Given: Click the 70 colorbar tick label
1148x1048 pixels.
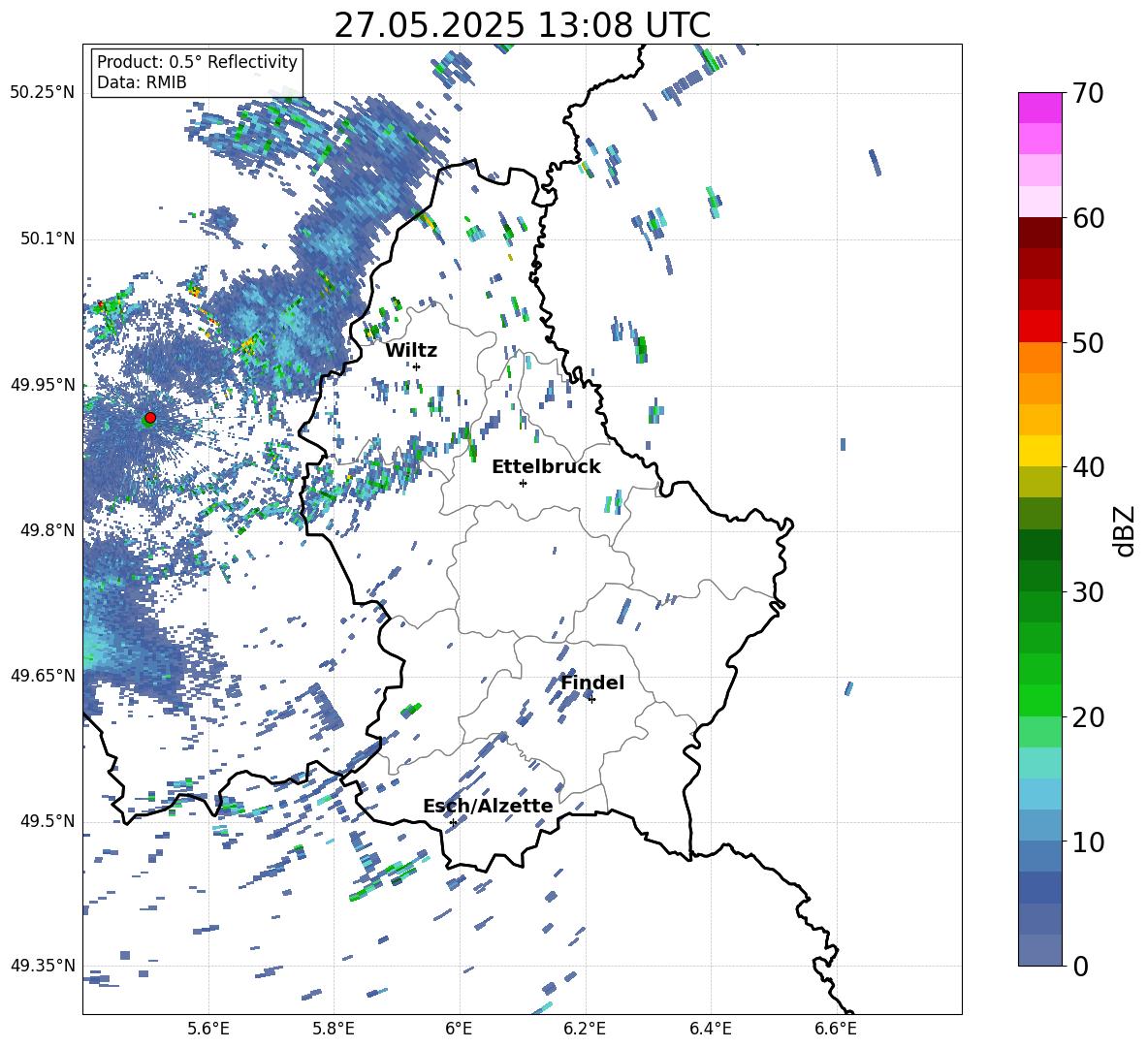Looking at the screenshot, I should click(1089, 94).
